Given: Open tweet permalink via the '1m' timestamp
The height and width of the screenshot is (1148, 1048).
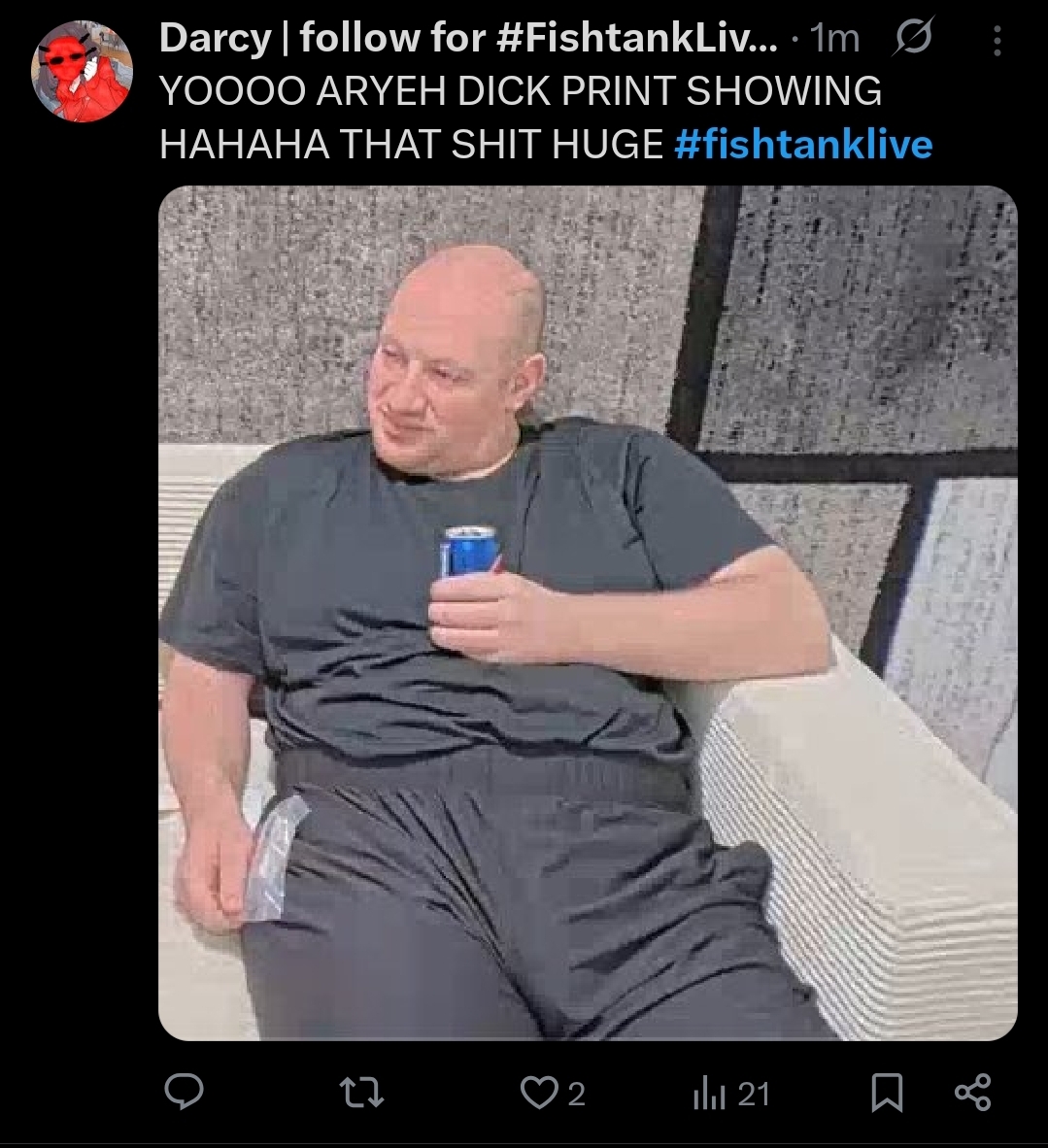Looking at the screenshot, I should 834,38.
